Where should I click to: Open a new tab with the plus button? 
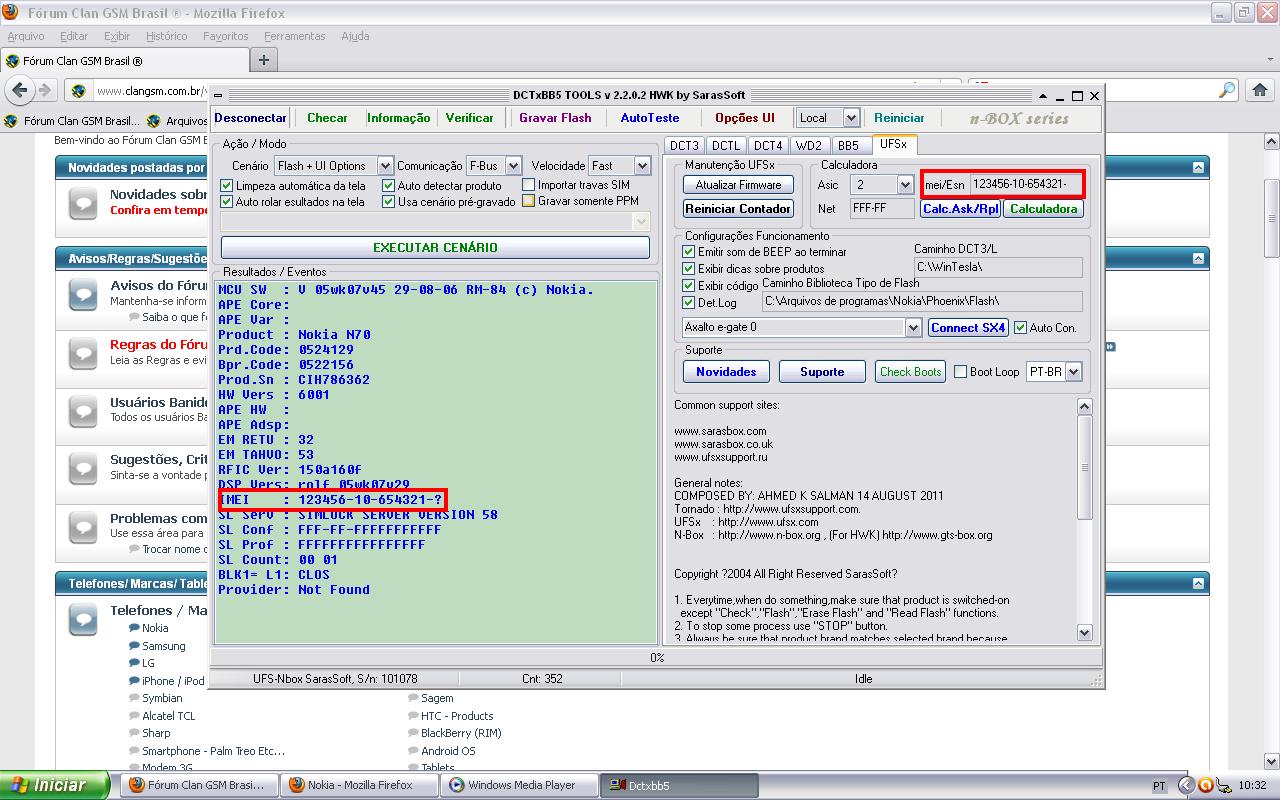click(x=264, y=60)
